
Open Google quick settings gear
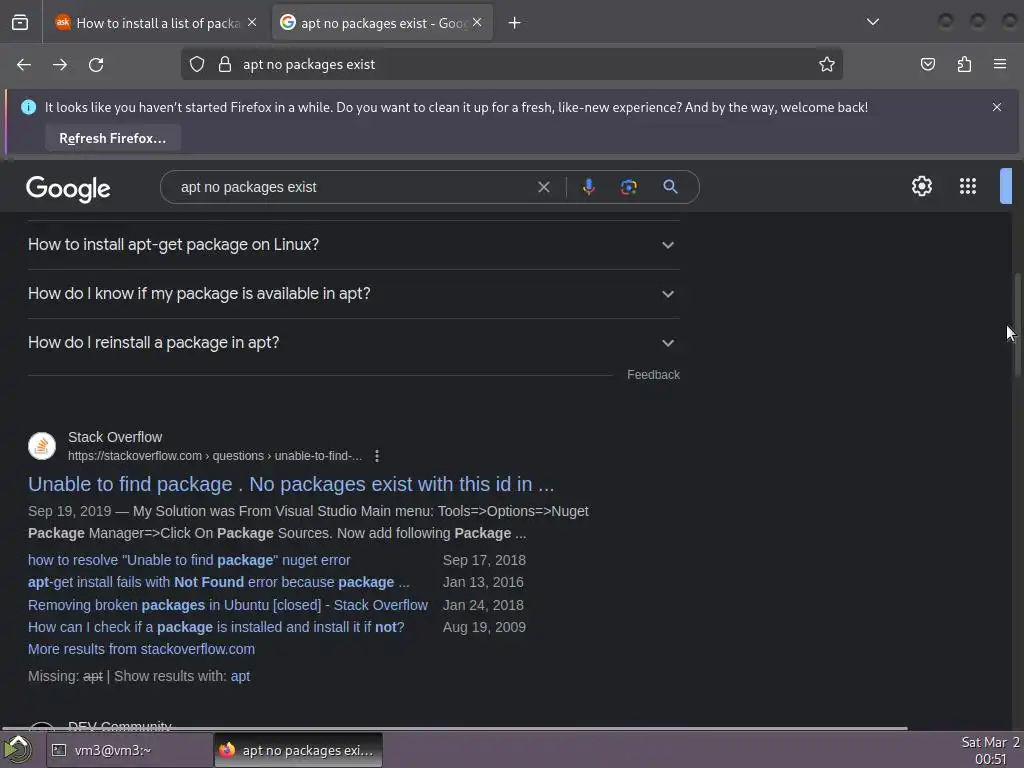(921, 186)
